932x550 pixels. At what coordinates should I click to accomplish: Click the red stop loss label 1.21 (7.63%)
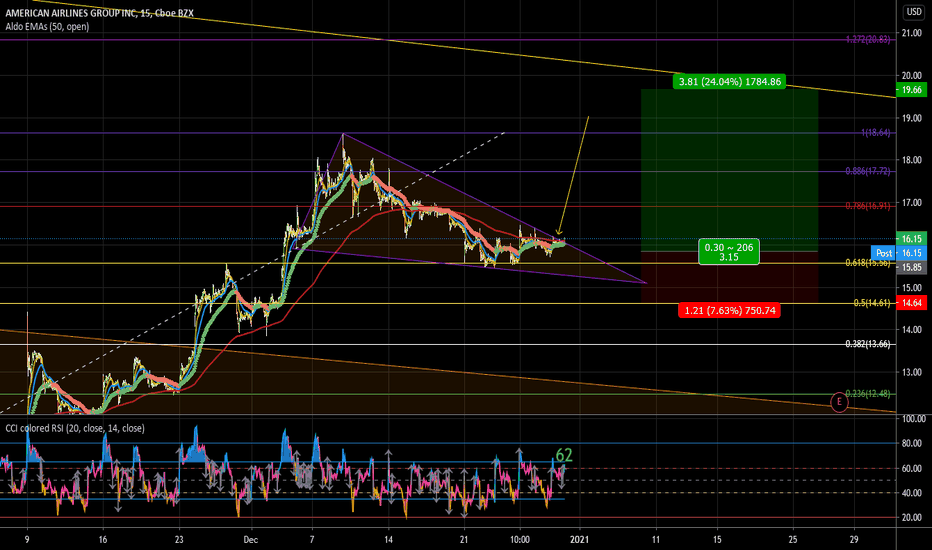coord(729,310)
